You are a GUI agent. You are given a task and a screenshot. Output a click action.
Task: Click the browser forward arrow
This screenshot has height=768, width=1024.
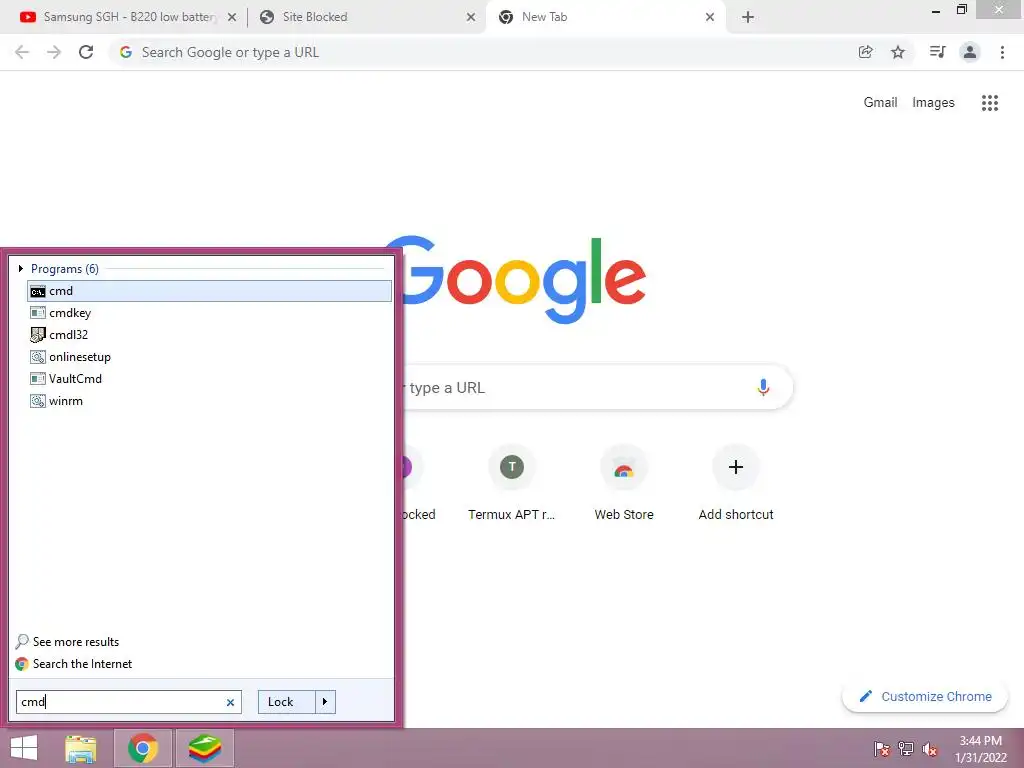click(54, 52)
